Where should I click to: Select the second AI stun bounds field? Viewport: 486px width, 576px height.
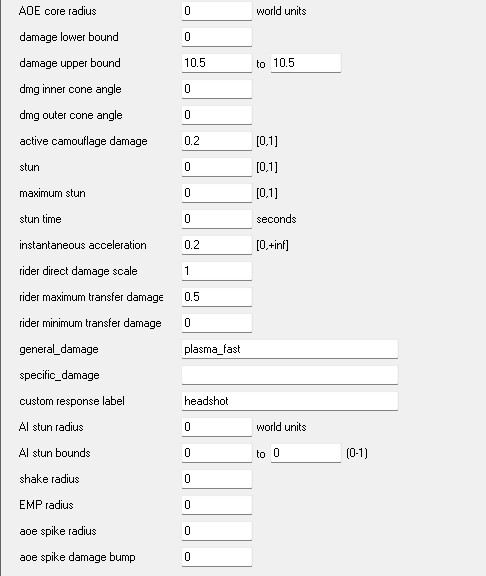[306, 453]
